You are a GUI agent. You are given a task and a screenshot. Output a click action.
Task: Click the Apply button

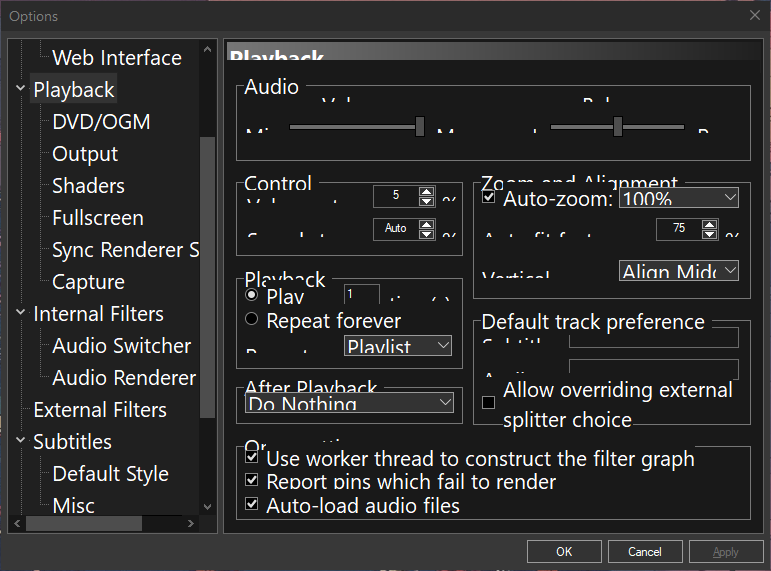726,551
